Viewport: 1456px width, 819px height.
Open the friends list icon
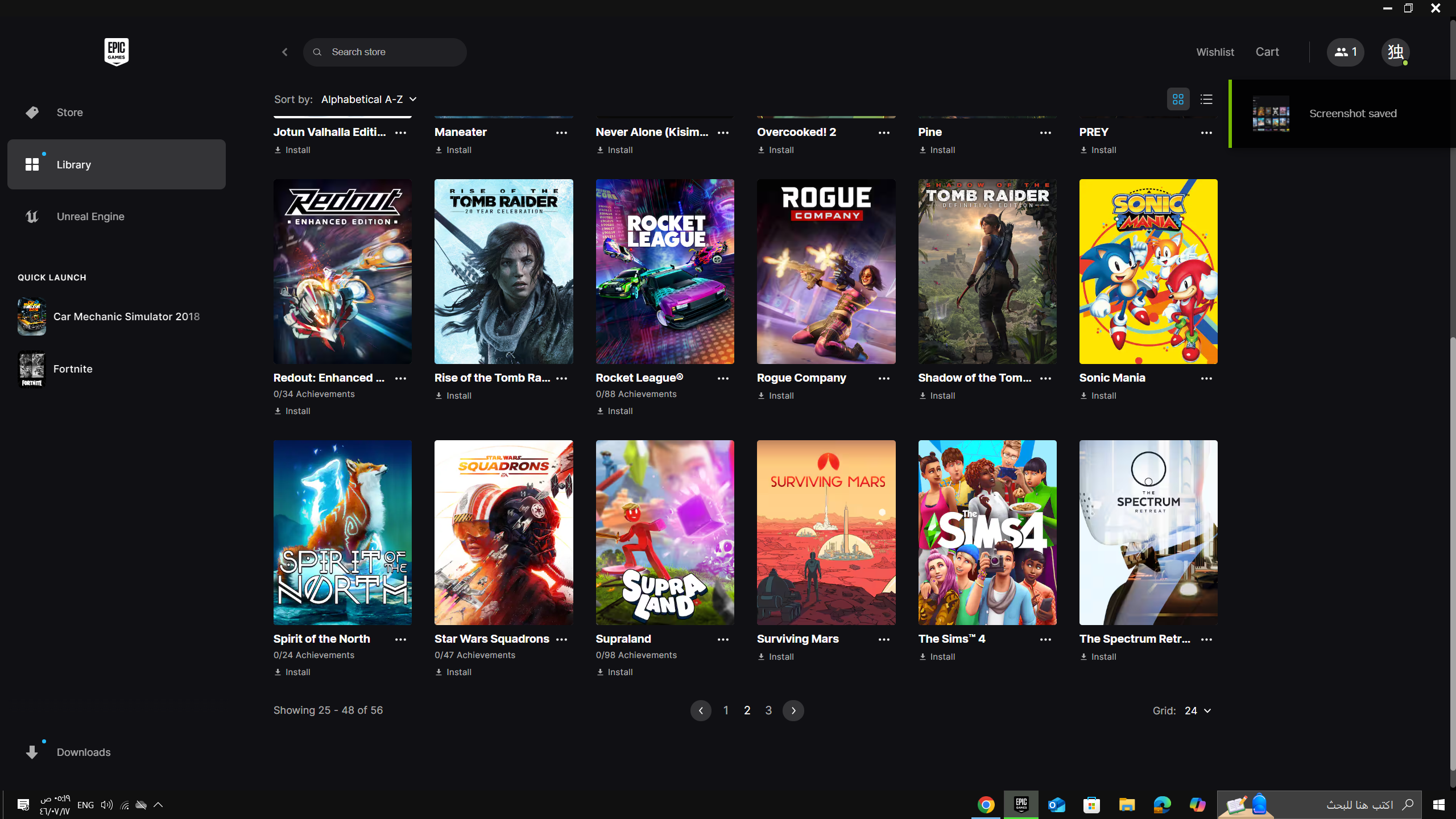[x=1345, y=52]
